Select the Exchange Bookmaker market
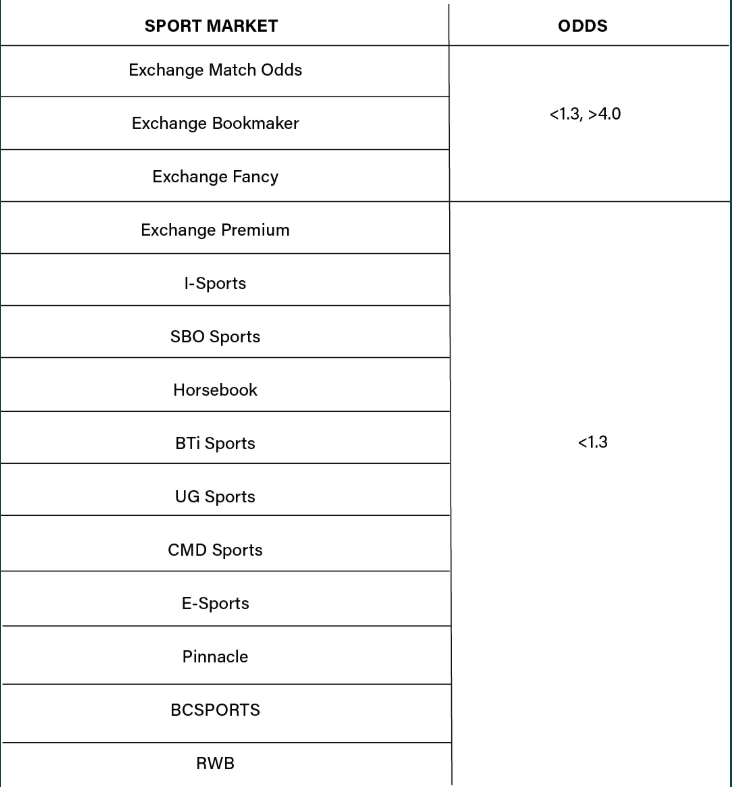This screenshot has height=787, width=732. pyautogui.click(x=215, y=124)
